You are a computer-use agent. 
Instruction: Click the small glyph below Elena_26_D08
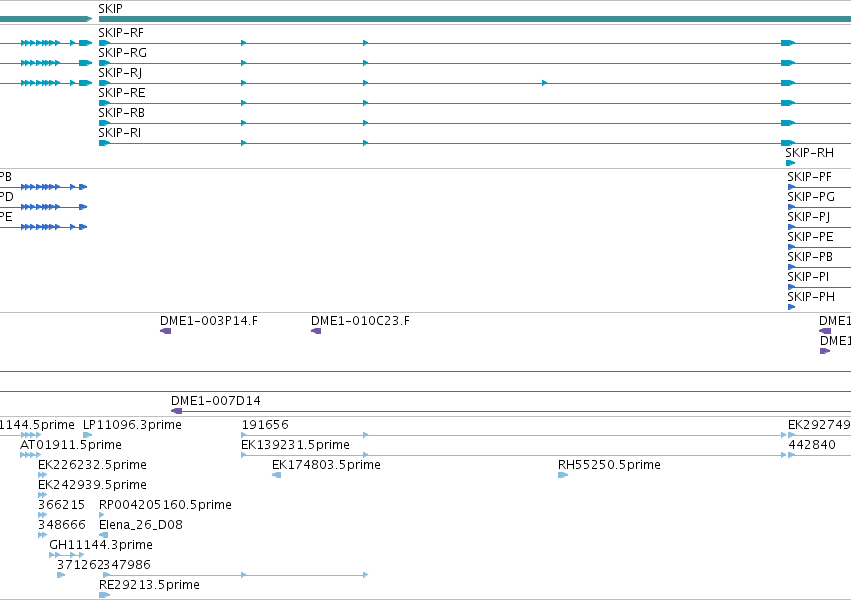pos(103,535)
